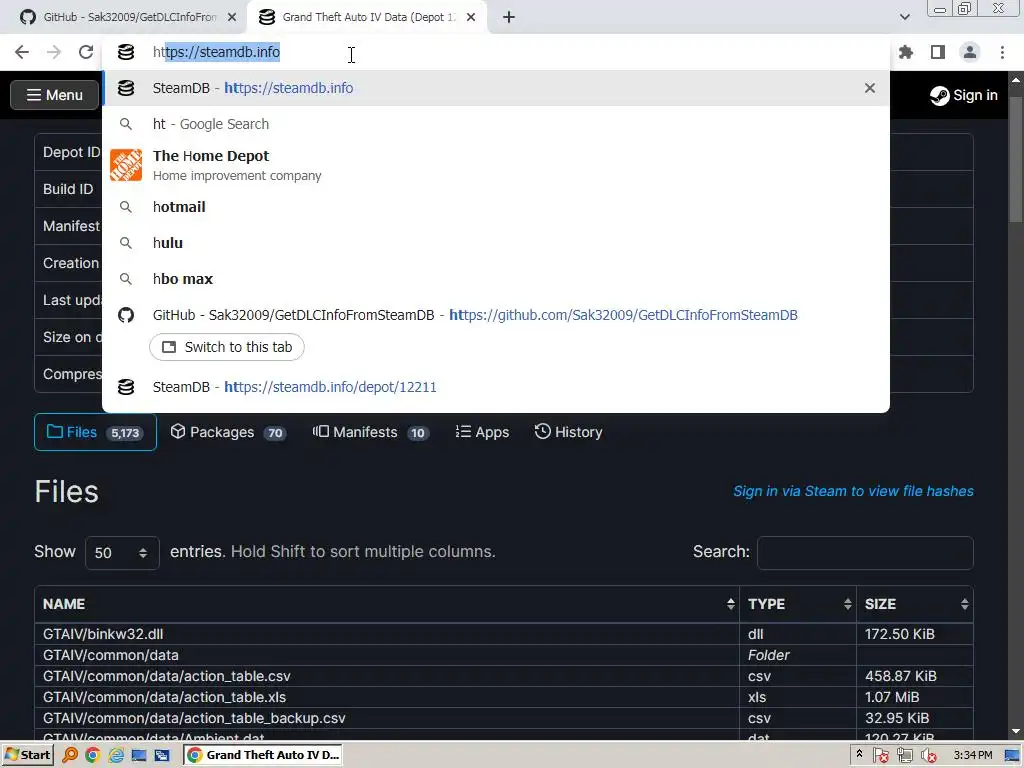Click the action center flag tray icon

pyautogui.click(x=880, y=756)
